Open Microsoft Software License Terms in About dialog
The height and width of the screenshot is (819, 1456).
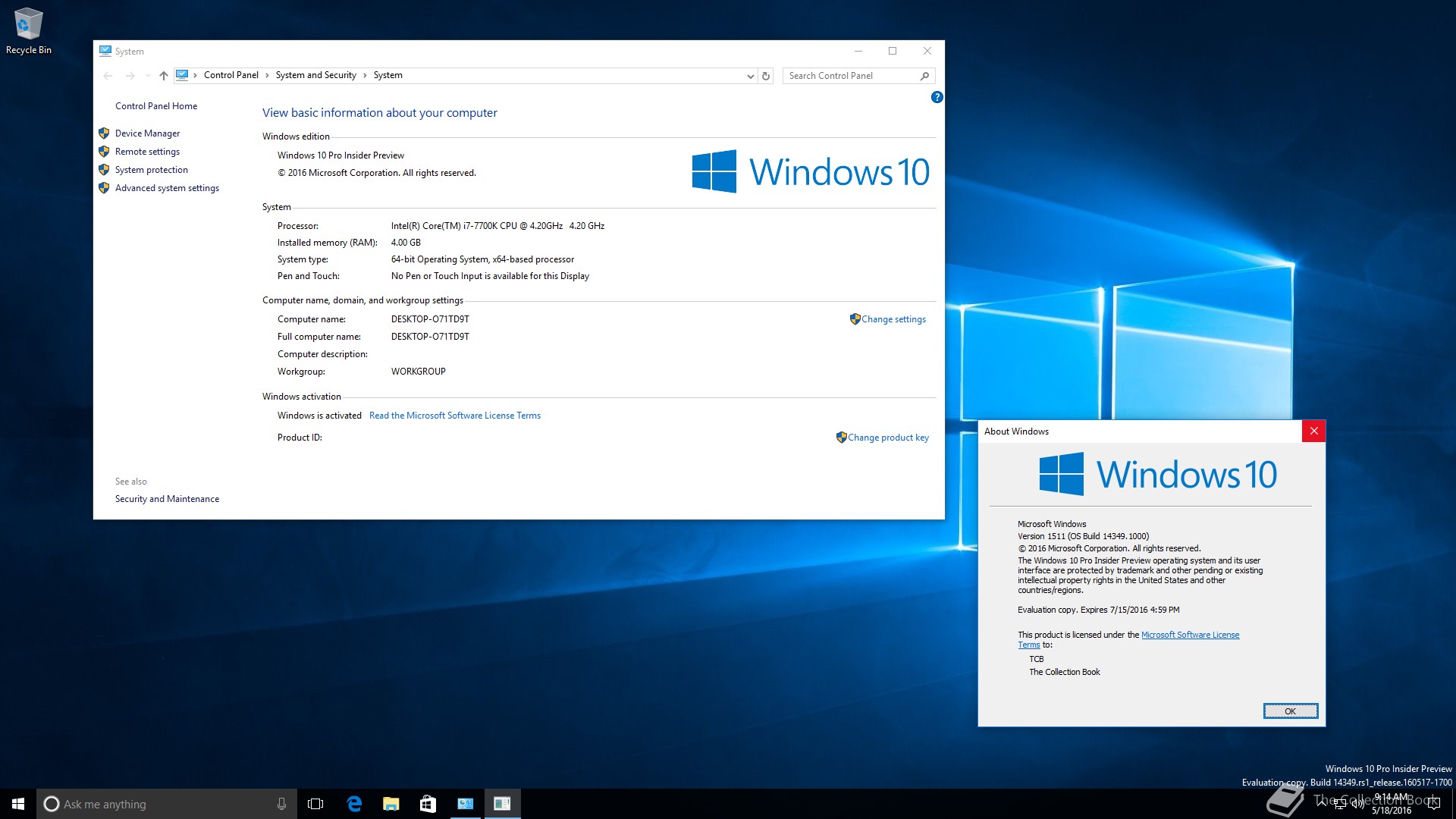click(1189, 635)
